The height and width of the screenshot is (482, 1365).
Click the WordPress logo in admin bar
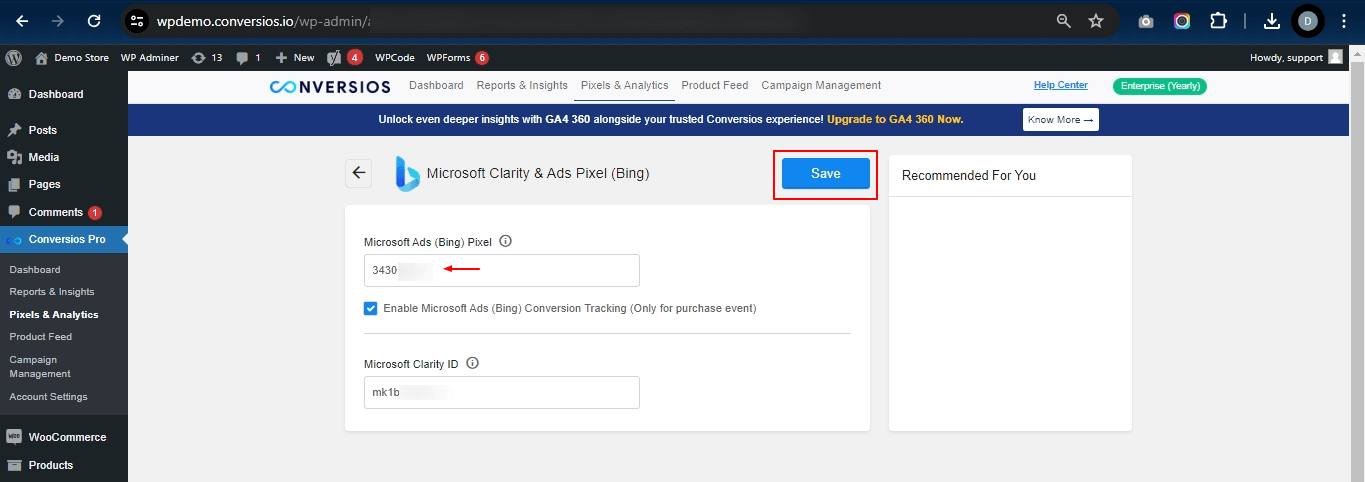point(13,57)
